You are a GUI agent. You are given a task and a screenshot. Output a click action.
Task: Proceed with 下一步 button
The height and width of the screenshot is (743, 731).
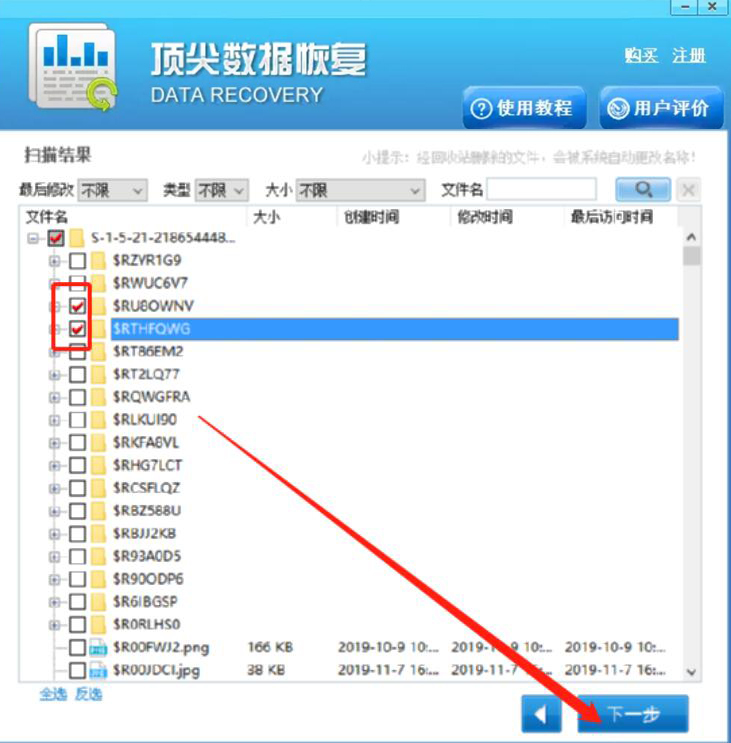coord(633,714)
